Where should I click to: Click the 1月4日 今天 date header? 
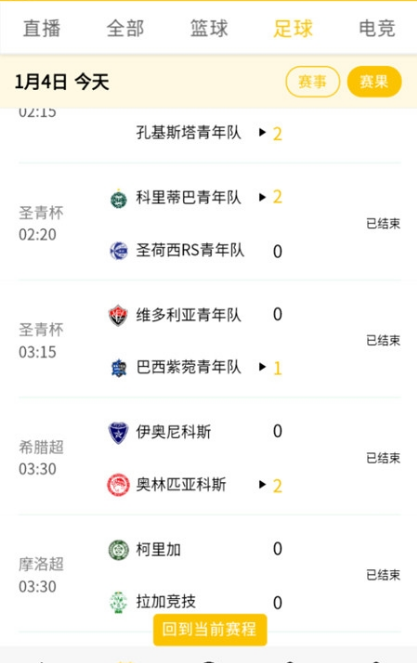pyautogui.click(x=62, y=82)
